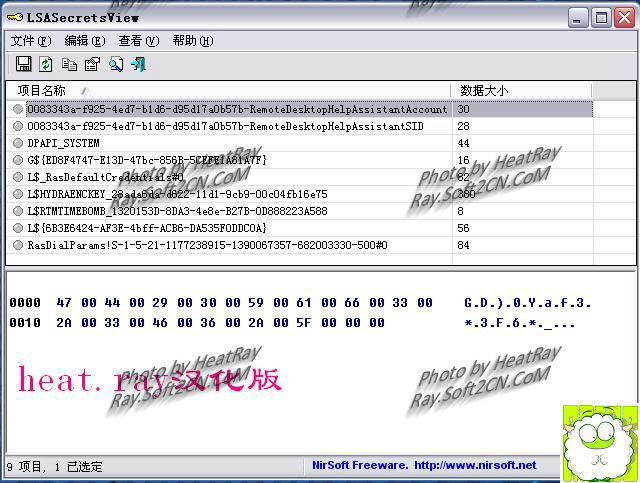Select the RemoteDesktopHelpAssistantSID row
640x483 pixels.
click(x=300, y=126)
